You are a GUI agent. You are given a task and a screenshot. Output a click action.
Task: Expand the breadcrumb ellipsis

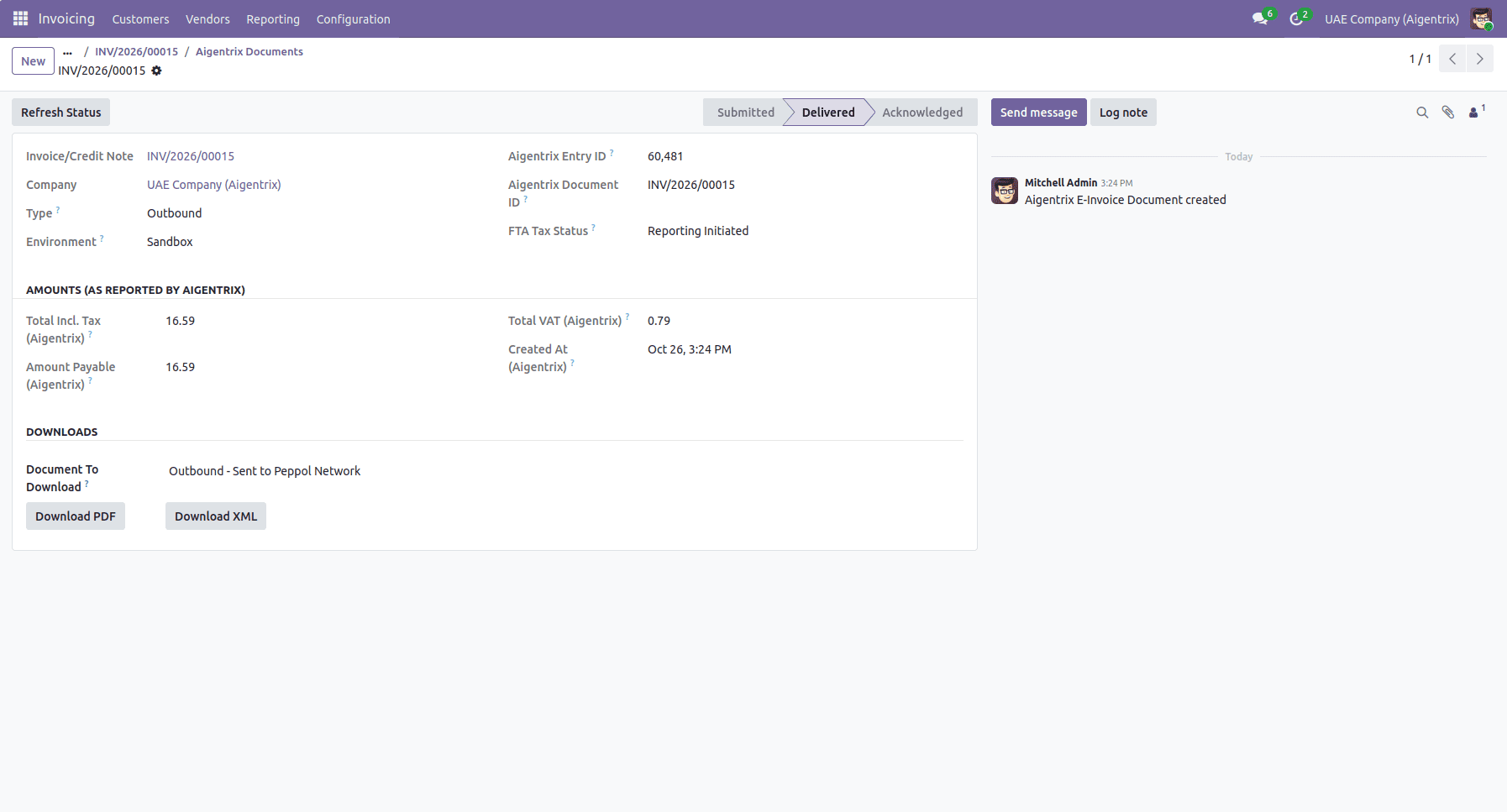[x=67, y=52]
